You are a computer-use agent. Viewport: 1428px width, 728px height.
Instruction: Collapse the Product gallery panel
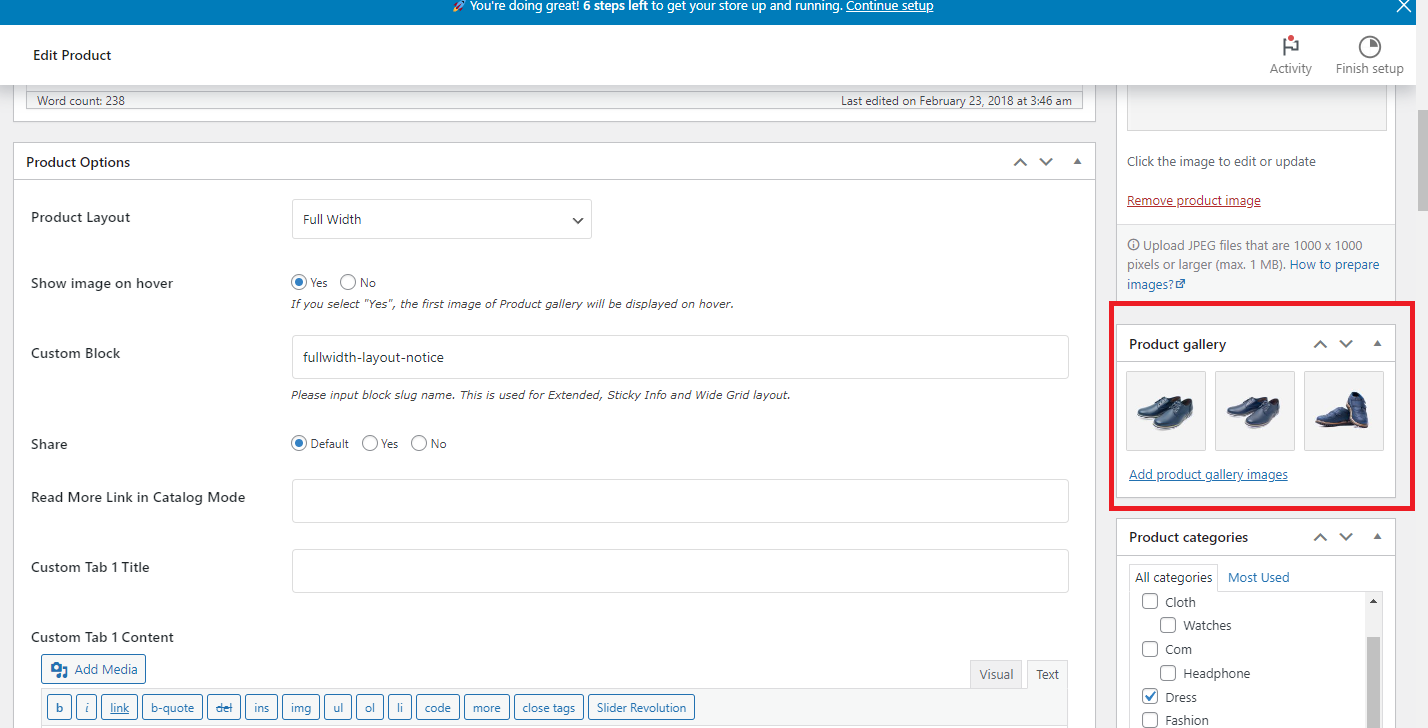pyautogui.click(x=1377, y=344)
